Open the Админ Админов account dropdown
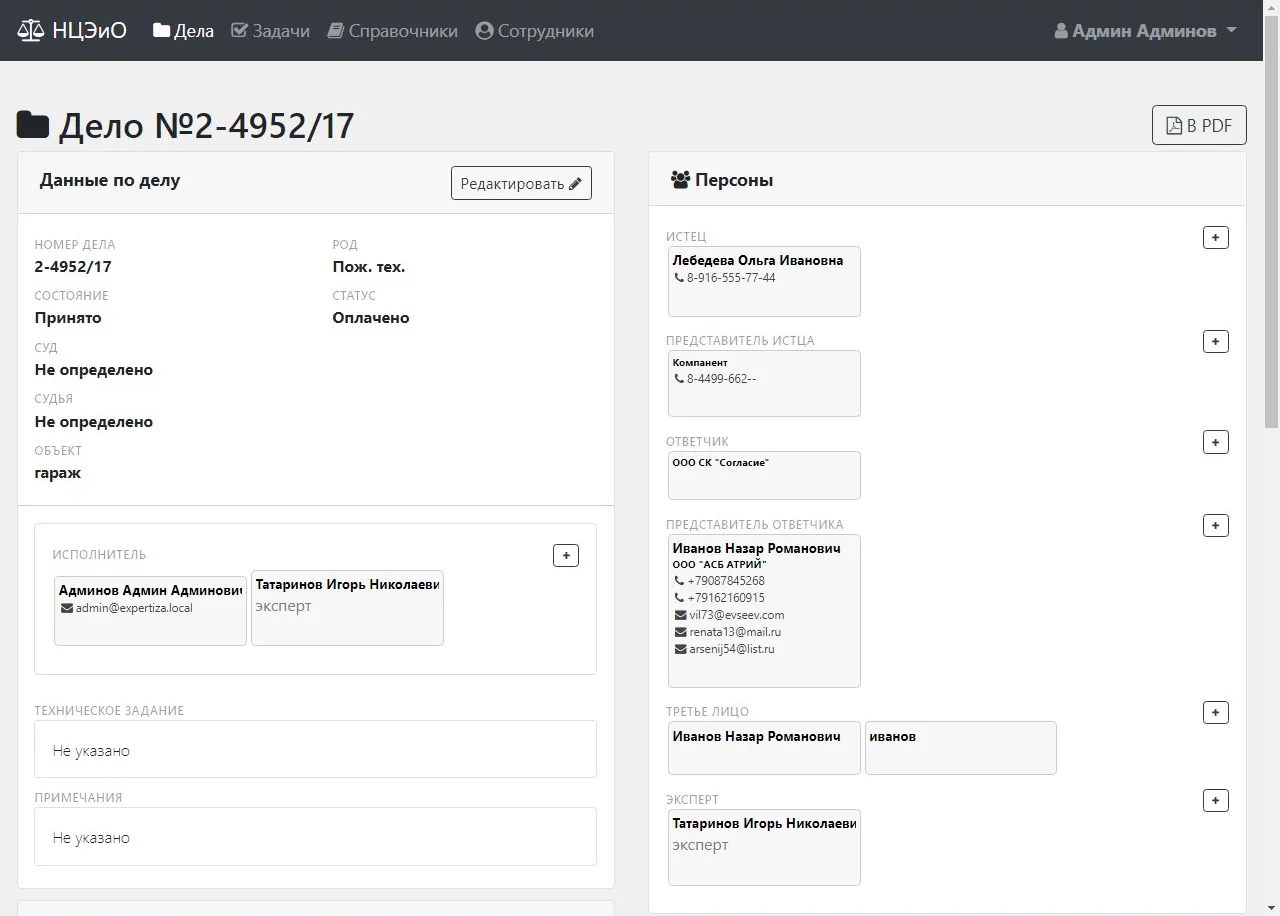This screenshot has height=916, width=1280. pos(1144,30)
